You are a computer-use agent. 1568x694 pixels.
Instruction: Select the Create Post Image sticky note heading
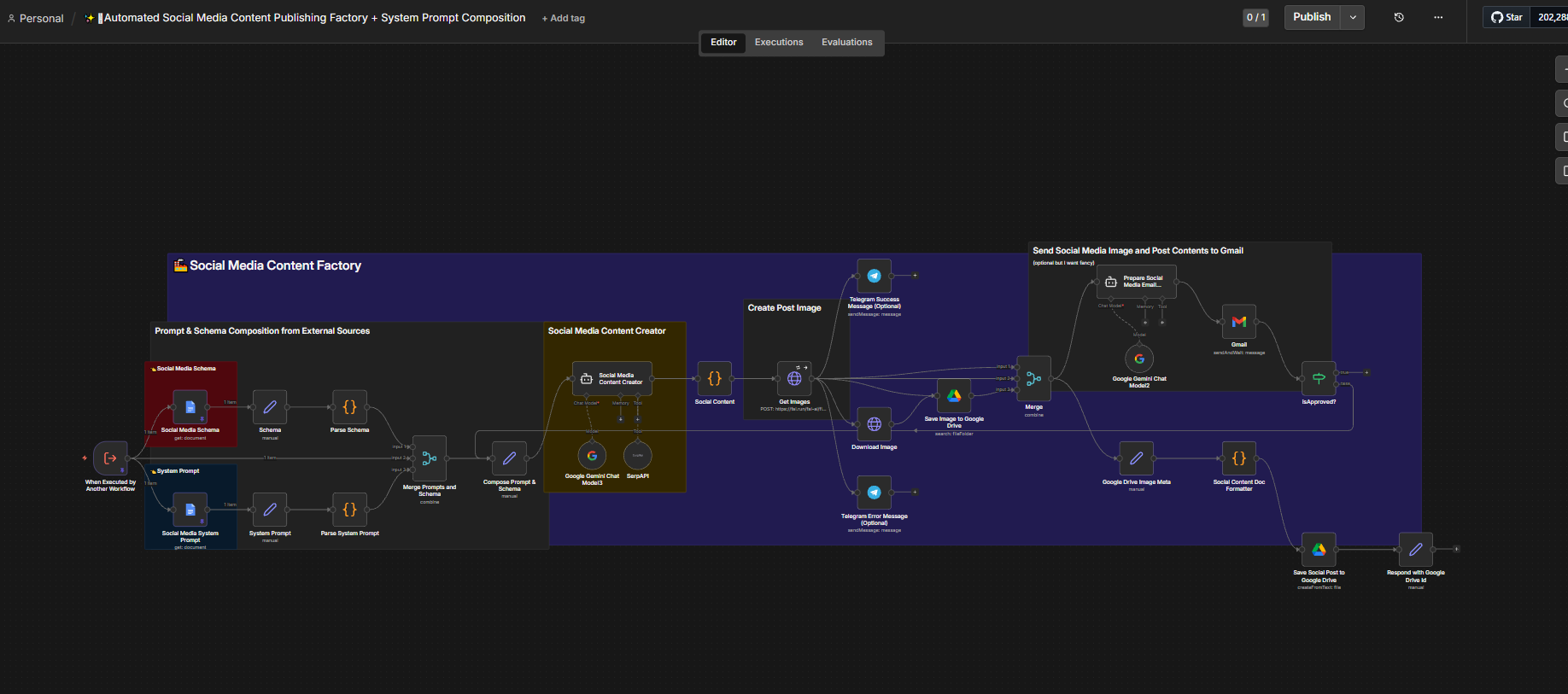(x=784, y=308)
